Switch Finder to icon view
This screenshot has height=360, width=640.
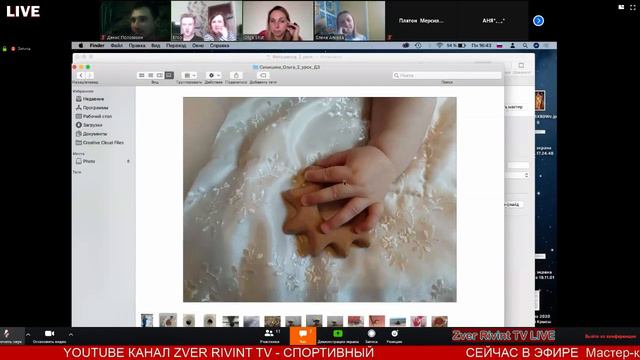(142, 76)
